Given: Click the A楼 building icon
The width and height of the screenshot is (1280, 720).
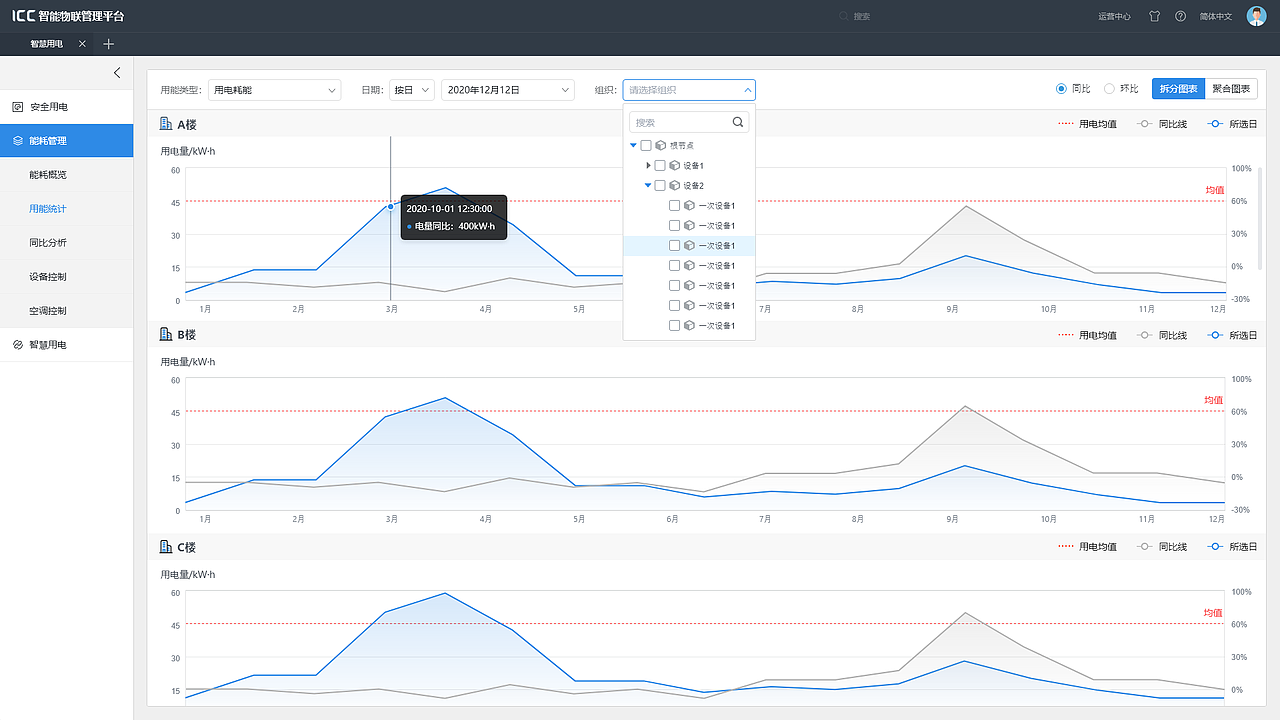Looking at the screenshot, I should (166, 124).
